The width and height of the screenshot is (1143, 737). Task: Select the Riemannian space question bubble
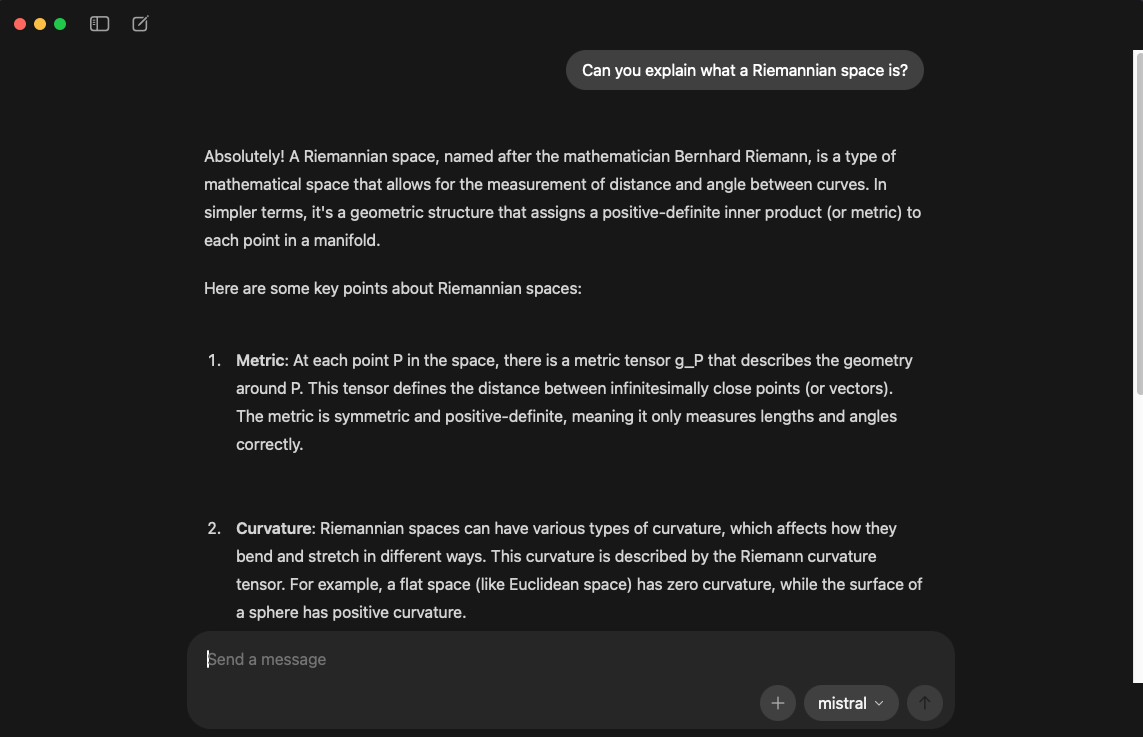tap(744, 70)
